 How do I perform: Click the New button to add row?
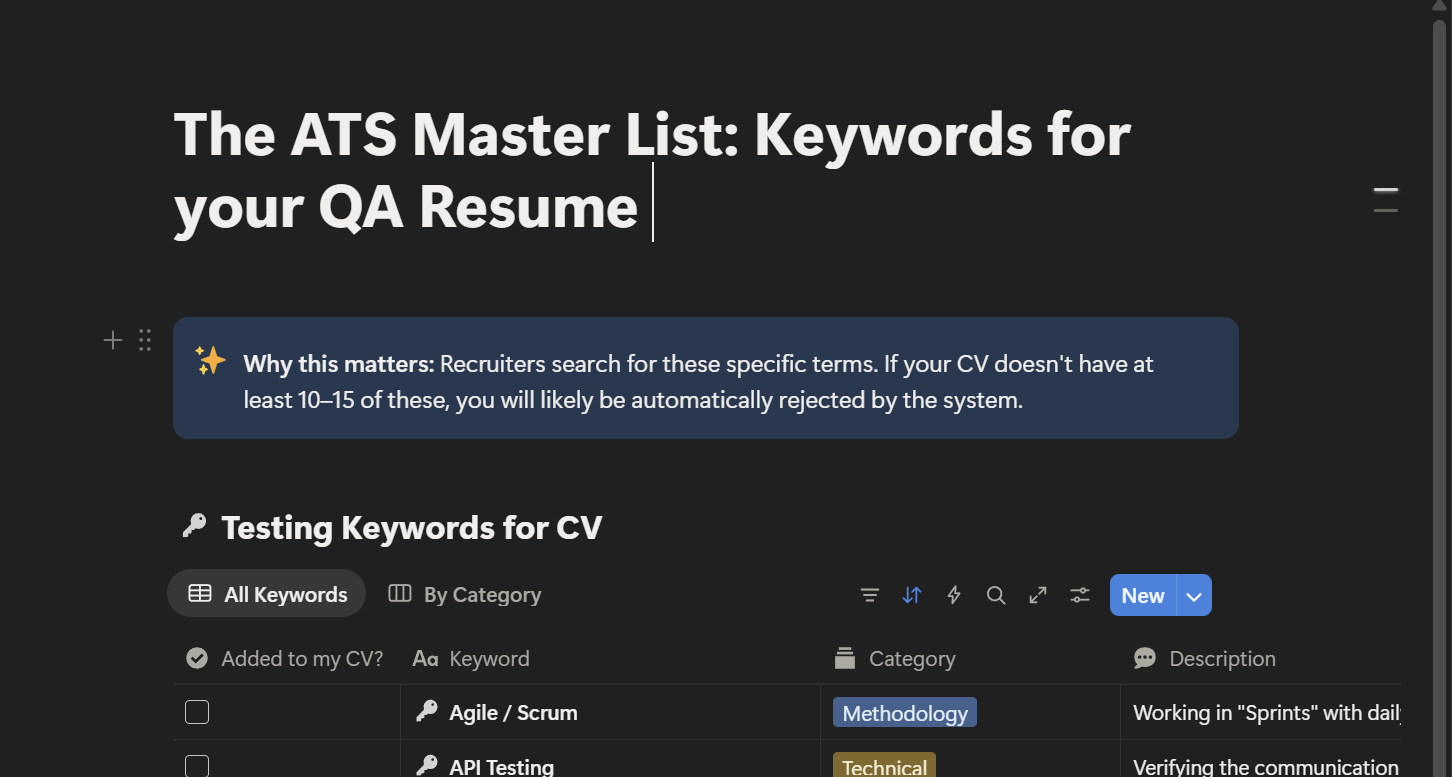[x=1142, y=596]
